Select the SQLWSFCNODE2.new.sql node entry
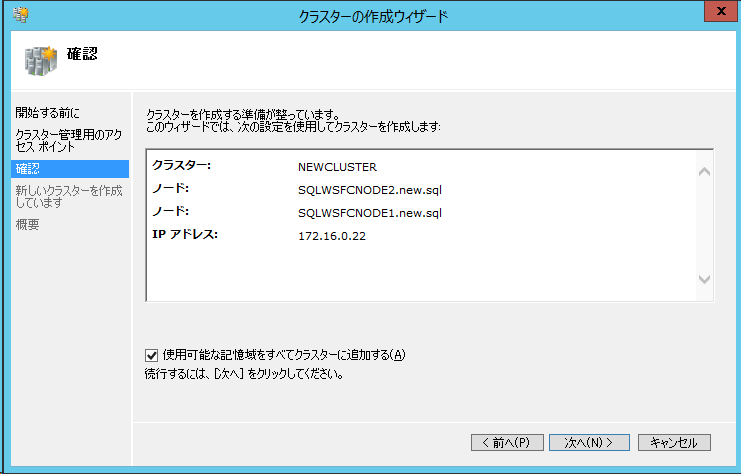Image resolution: width=741 pixels, height=474 pixels. (369, 189)
